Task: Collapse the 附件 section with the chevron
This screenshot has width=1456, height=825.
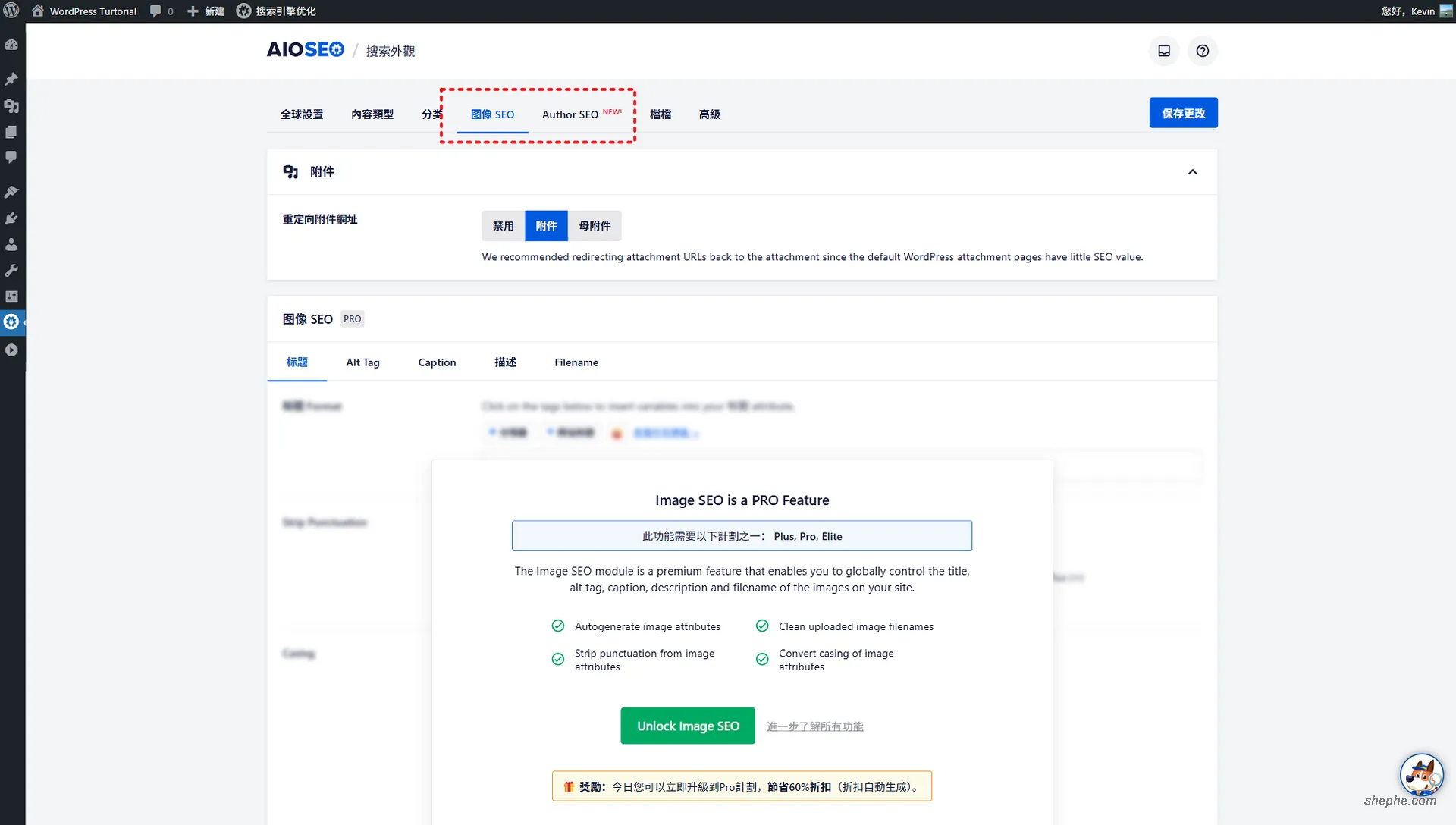Action: pyautogui.click(x=1192, y=171)
